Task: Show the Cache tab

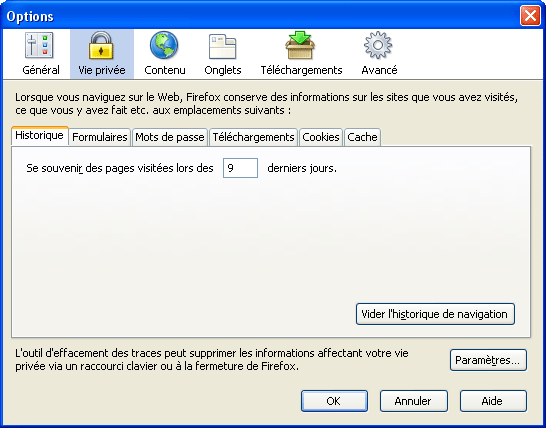Action: point(362,137)
